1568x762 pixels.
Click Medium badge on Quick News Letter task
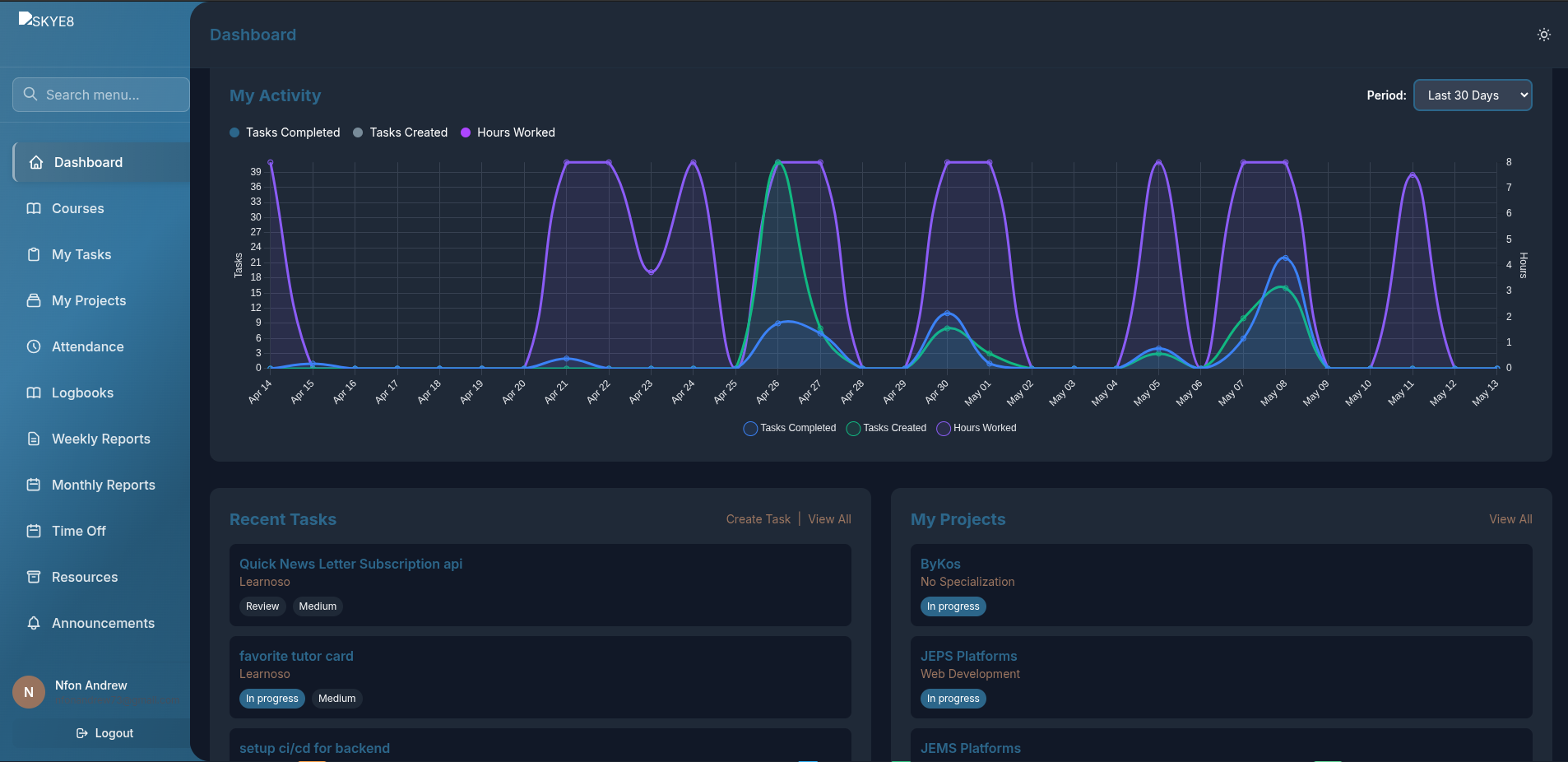(x=318, y=606)
